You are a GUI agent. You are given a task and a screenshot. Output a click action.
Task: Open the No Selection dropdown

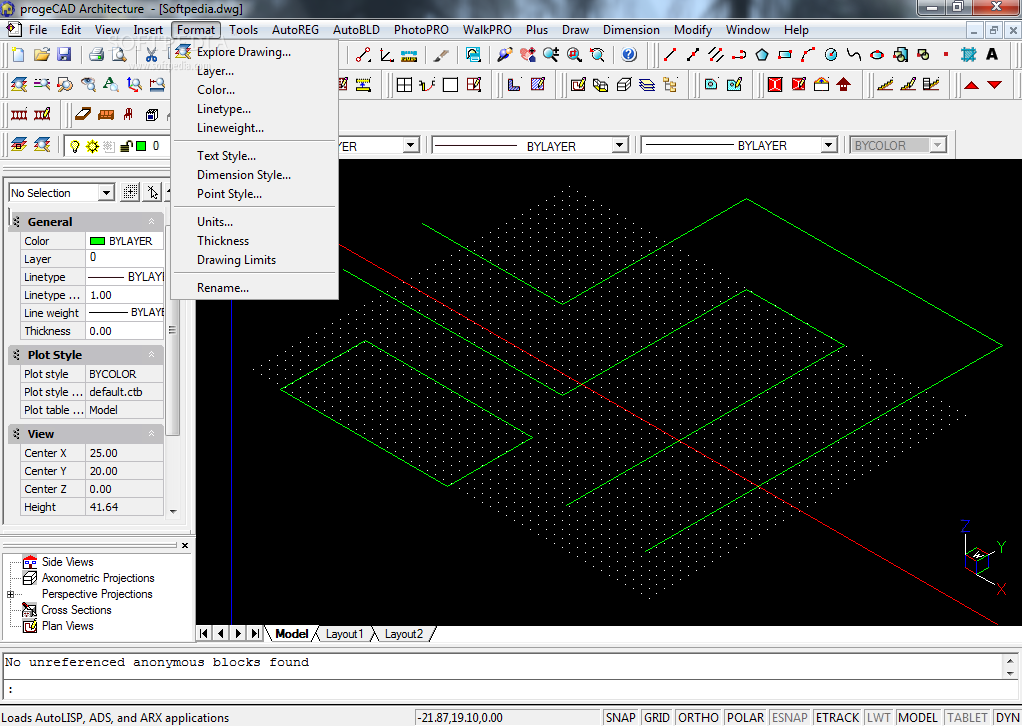pos(107,193)
